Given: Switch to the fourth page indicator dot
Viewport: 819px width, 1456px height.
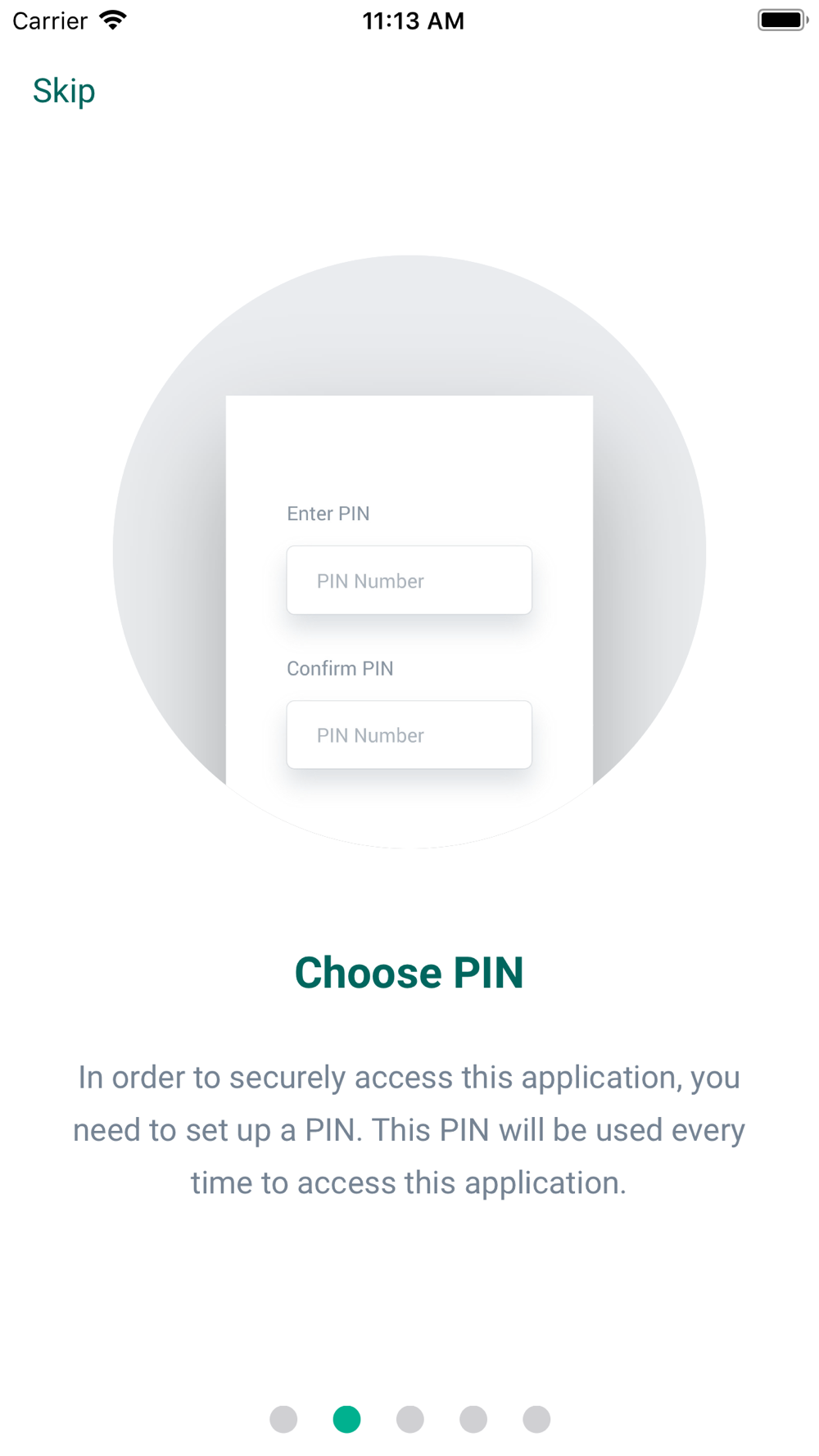Looking at the screenshot, I should pyautogui.click(x=473, y=1419).
